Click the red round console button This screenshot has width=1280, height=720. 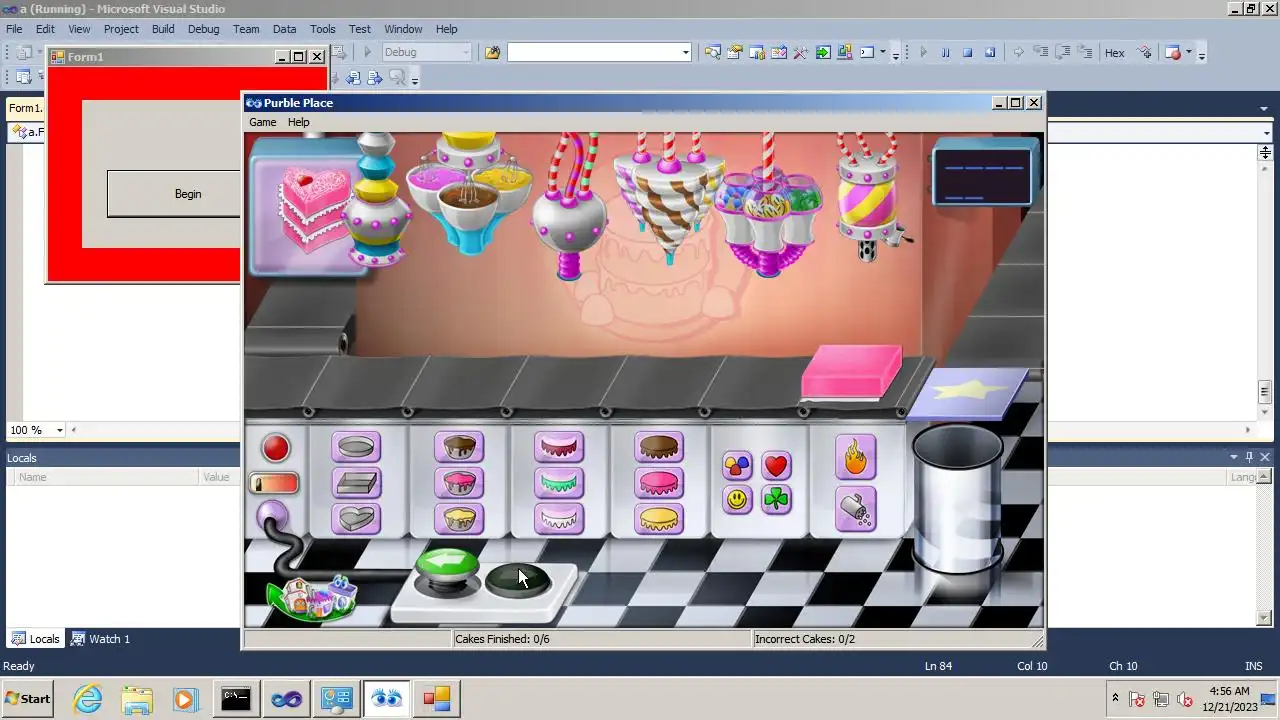275,448
